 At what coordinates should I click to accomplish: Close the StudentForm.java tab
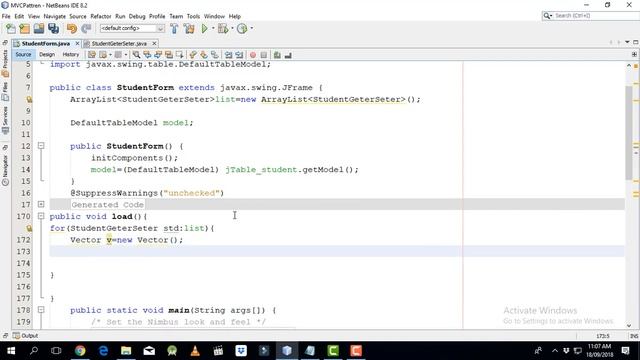tap(77, 43)
